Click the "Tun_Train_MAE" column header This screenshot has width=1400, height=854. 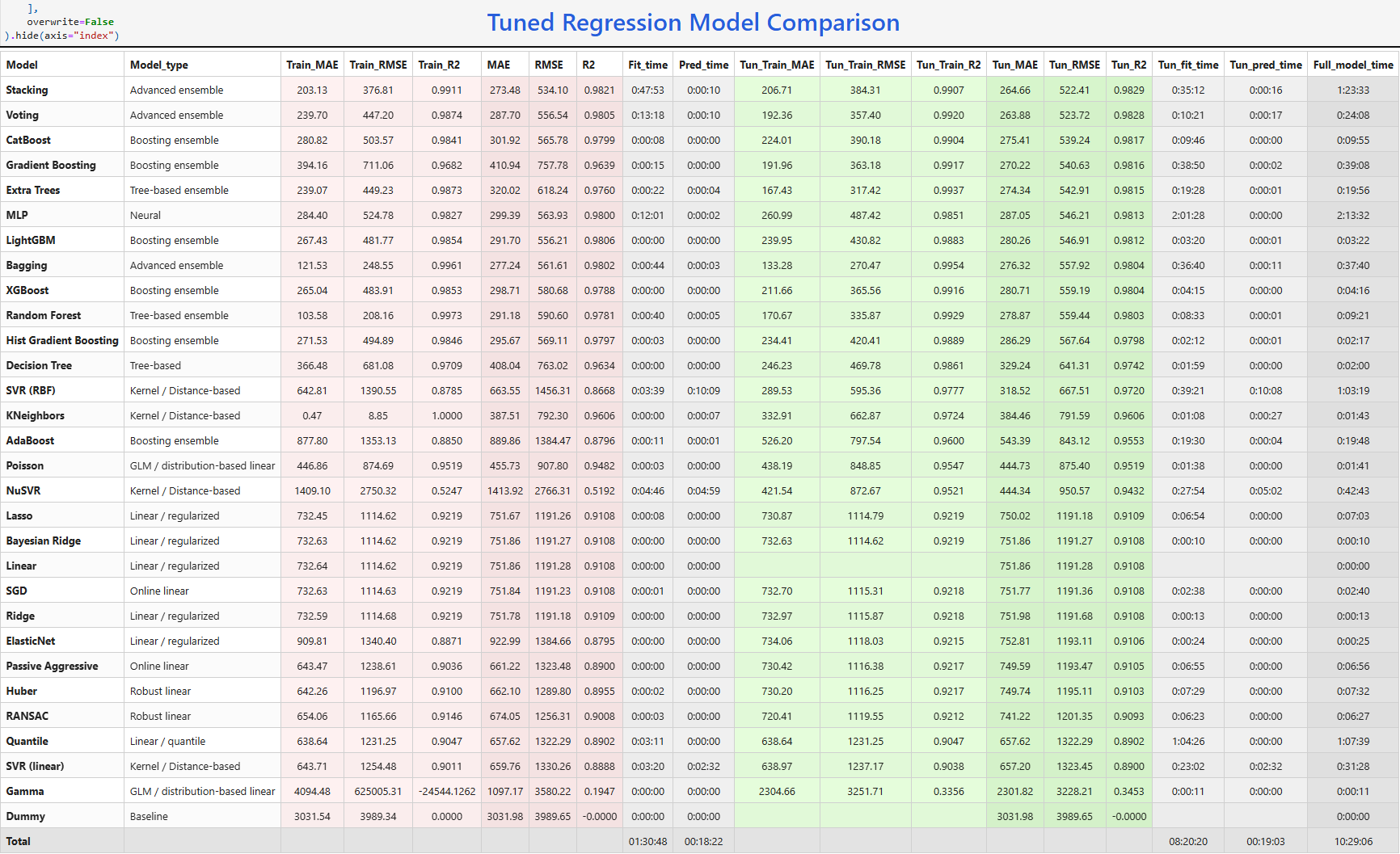(x=777, y=65)
